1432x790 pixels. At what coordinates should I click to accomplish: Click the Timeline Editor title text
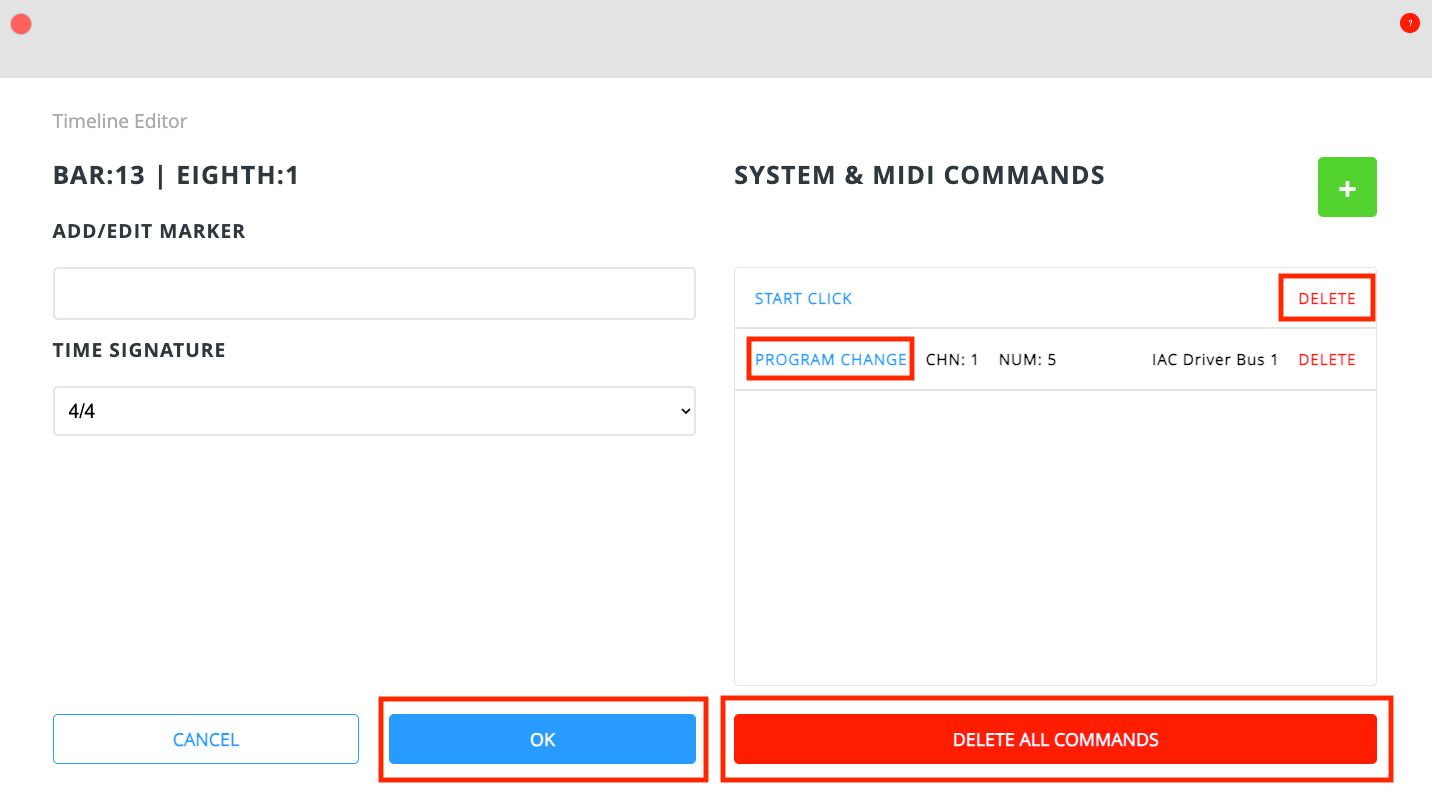click(x=120, y=121)
